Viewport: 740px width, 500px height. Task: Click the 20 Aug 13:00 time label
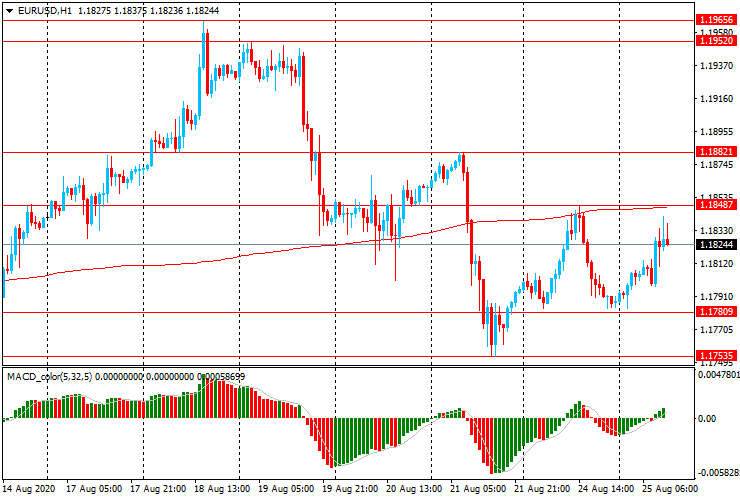pos(414,488)
